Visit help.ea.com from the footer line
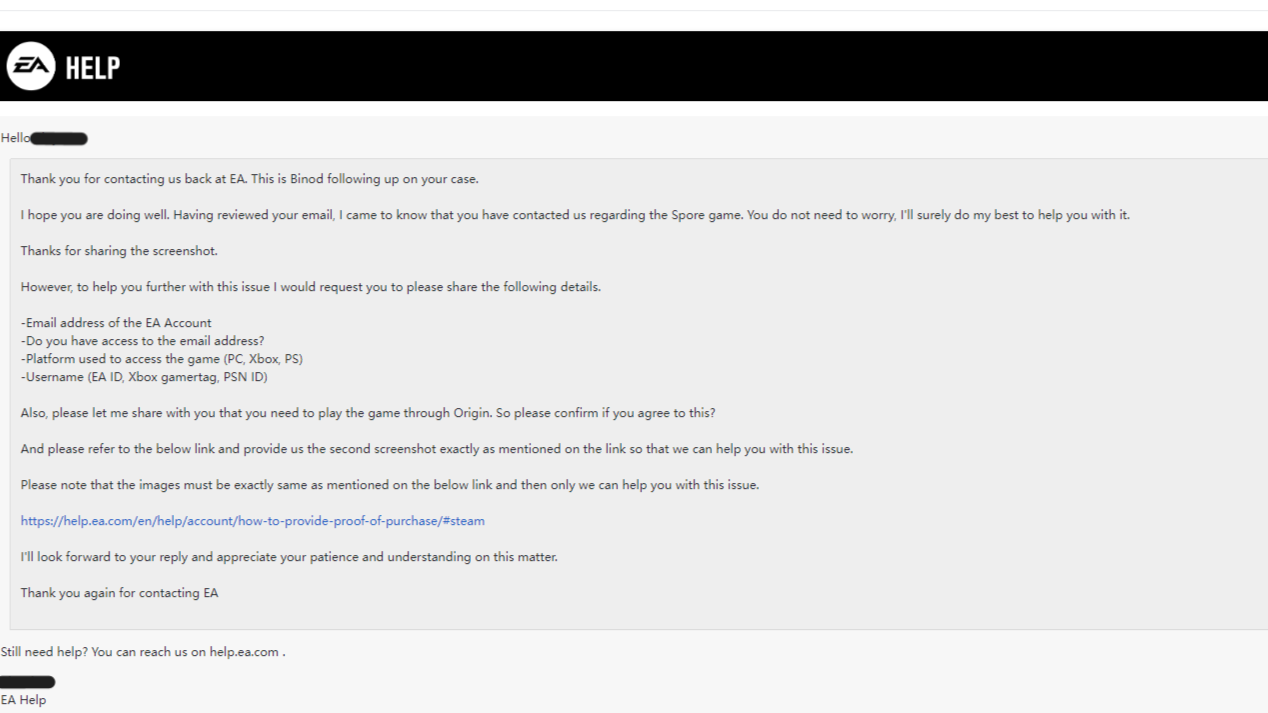The image size is (1268, 713). (x=243, y=652)
